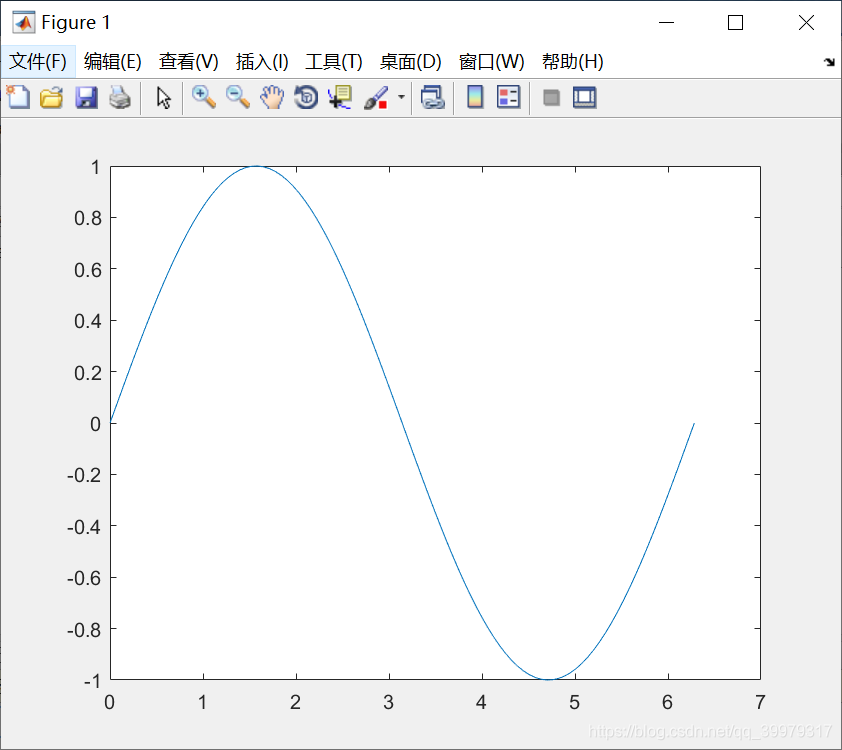842x750 pixels.
Task: Open the 工具(T) menu
Action: (333, 62)
